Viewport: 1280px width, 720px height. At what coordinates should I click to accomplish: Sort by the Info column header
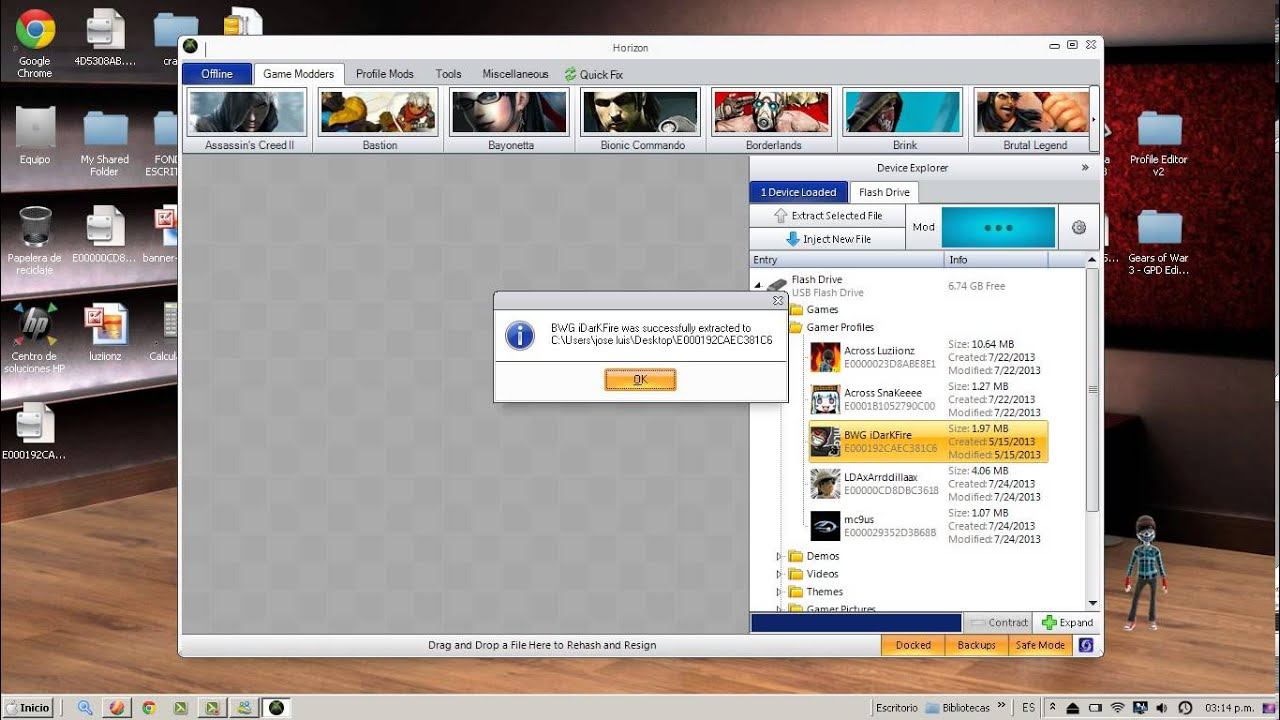pos(996,260)
